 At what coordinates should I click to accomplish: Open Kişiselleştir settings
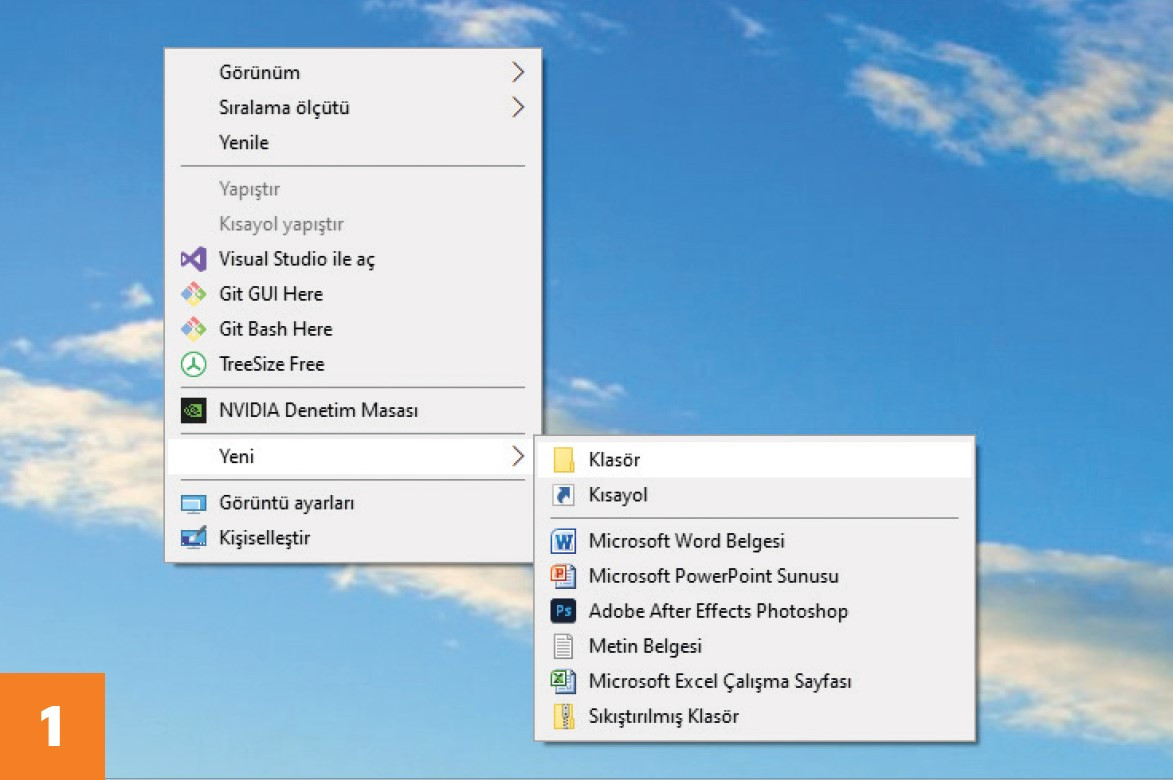pyautogui.click(x=353, y=538)
